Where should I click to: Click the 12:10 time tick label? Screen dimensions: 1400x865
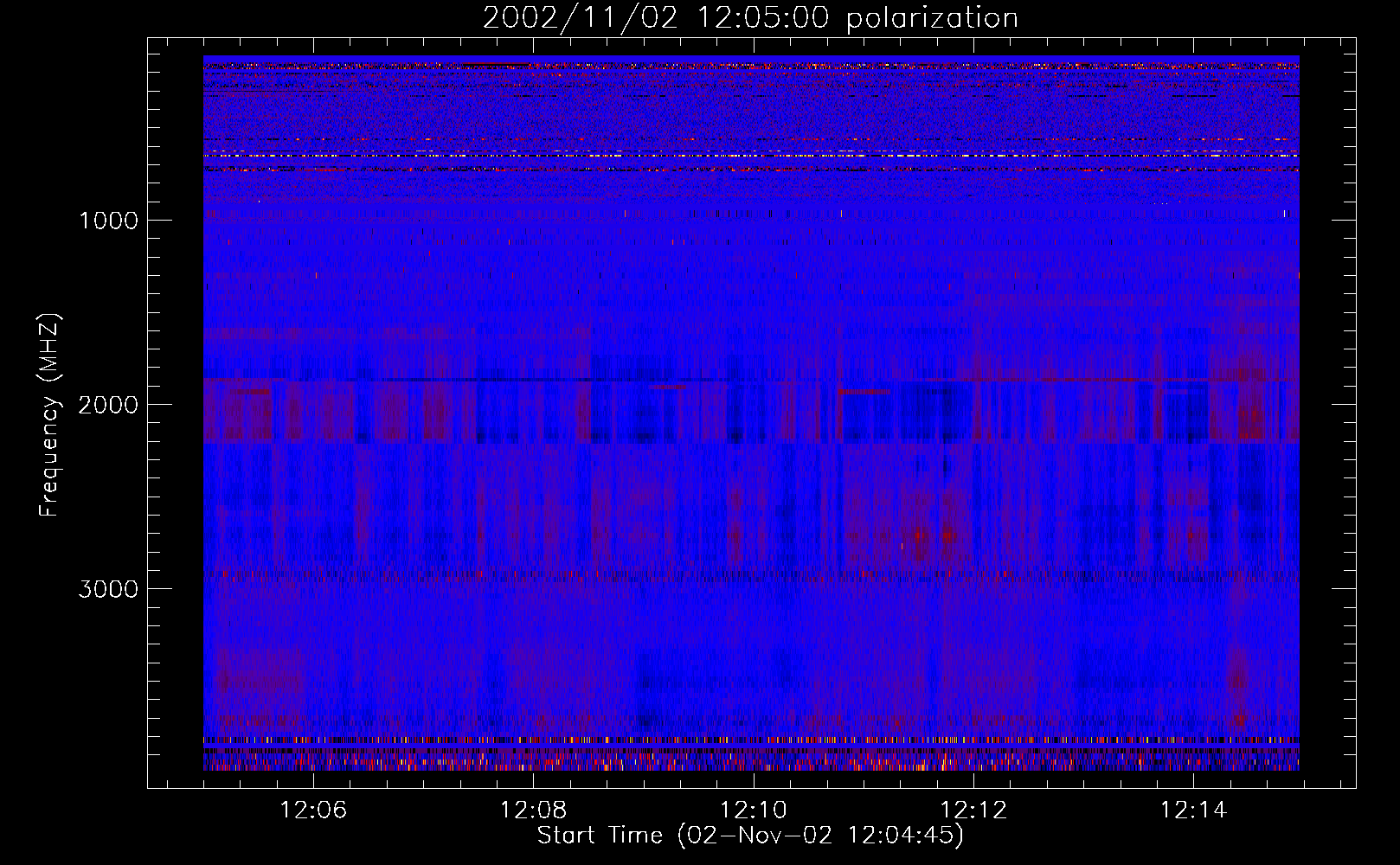click(x=754, y=811)
